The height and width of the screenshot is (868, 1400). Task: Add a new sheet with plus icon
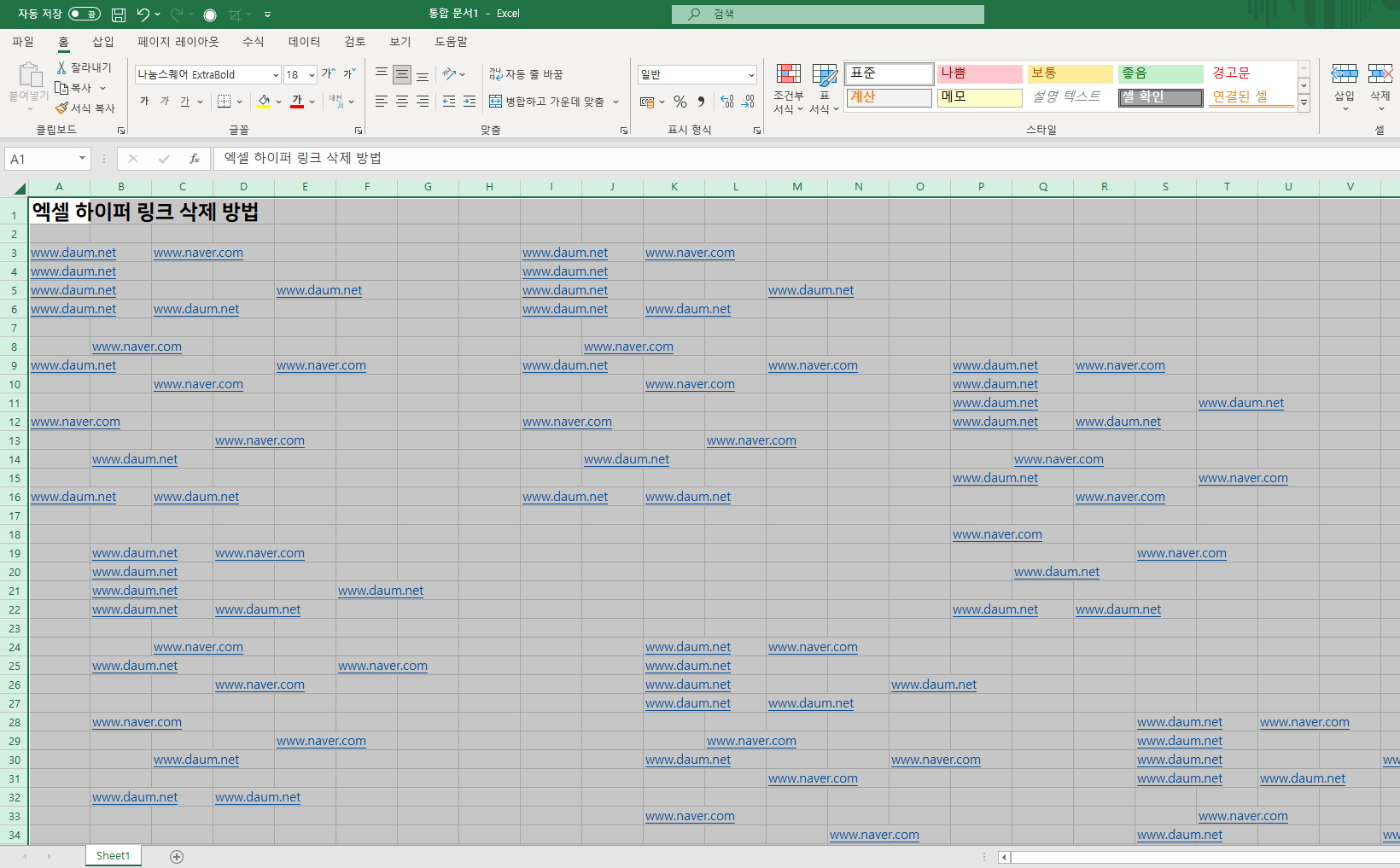point(177,857)
